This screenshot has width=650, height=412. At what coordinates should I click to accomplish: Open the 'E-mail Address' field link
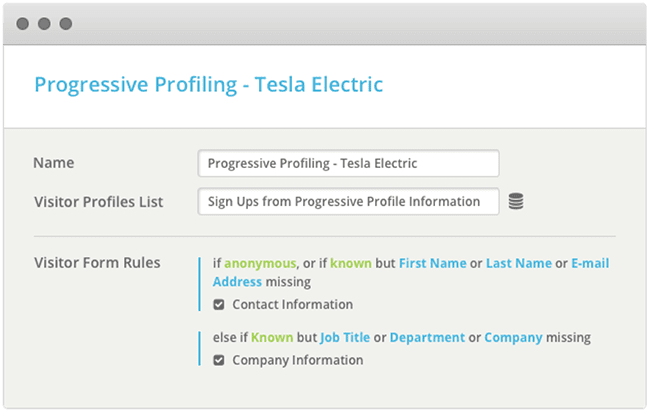[590, 264]
